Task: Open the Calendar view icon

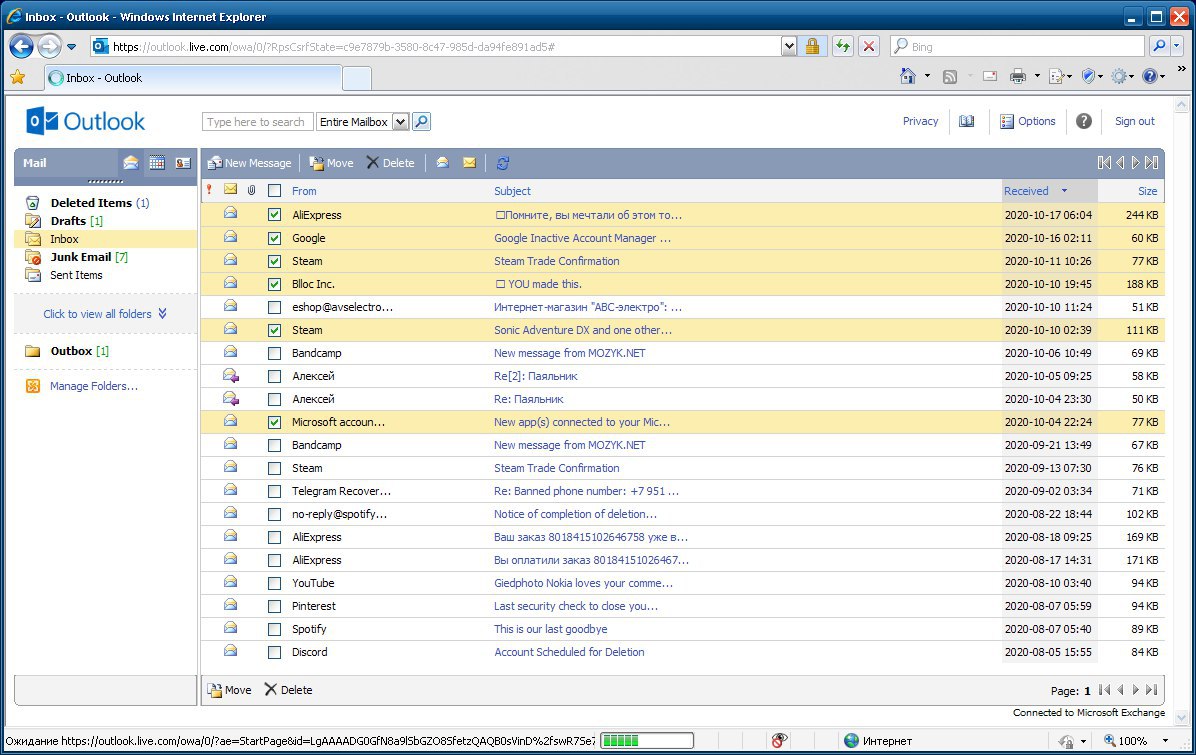Action: tap(157, 162)
